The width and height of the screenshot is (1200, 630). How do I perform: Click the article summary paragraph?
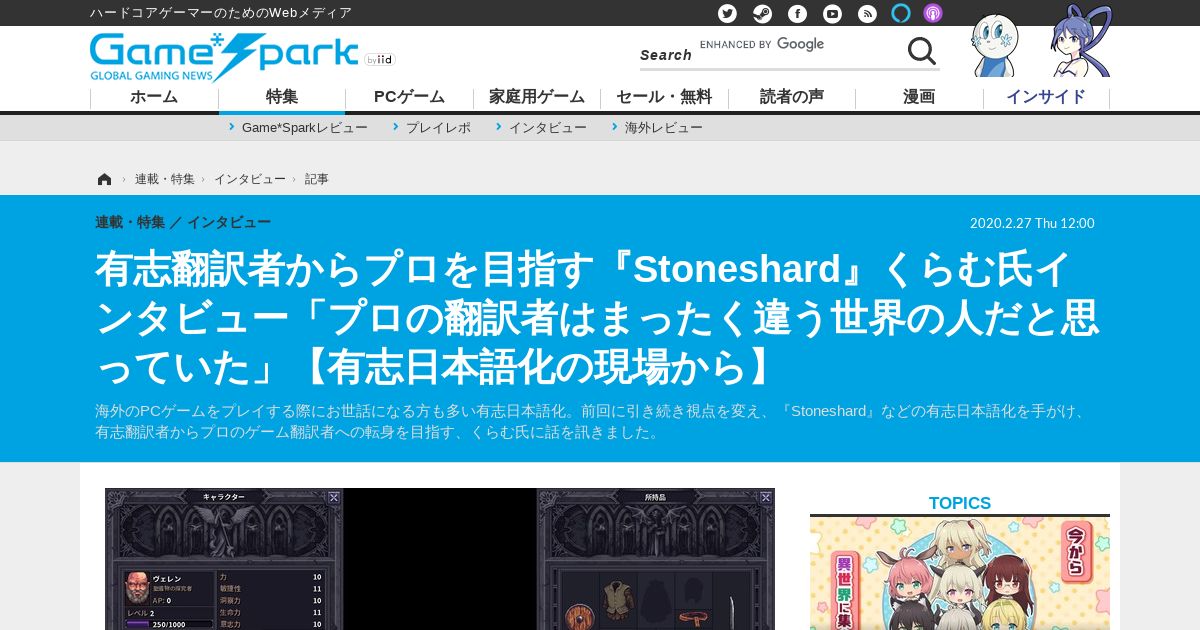tap(592, 422)
